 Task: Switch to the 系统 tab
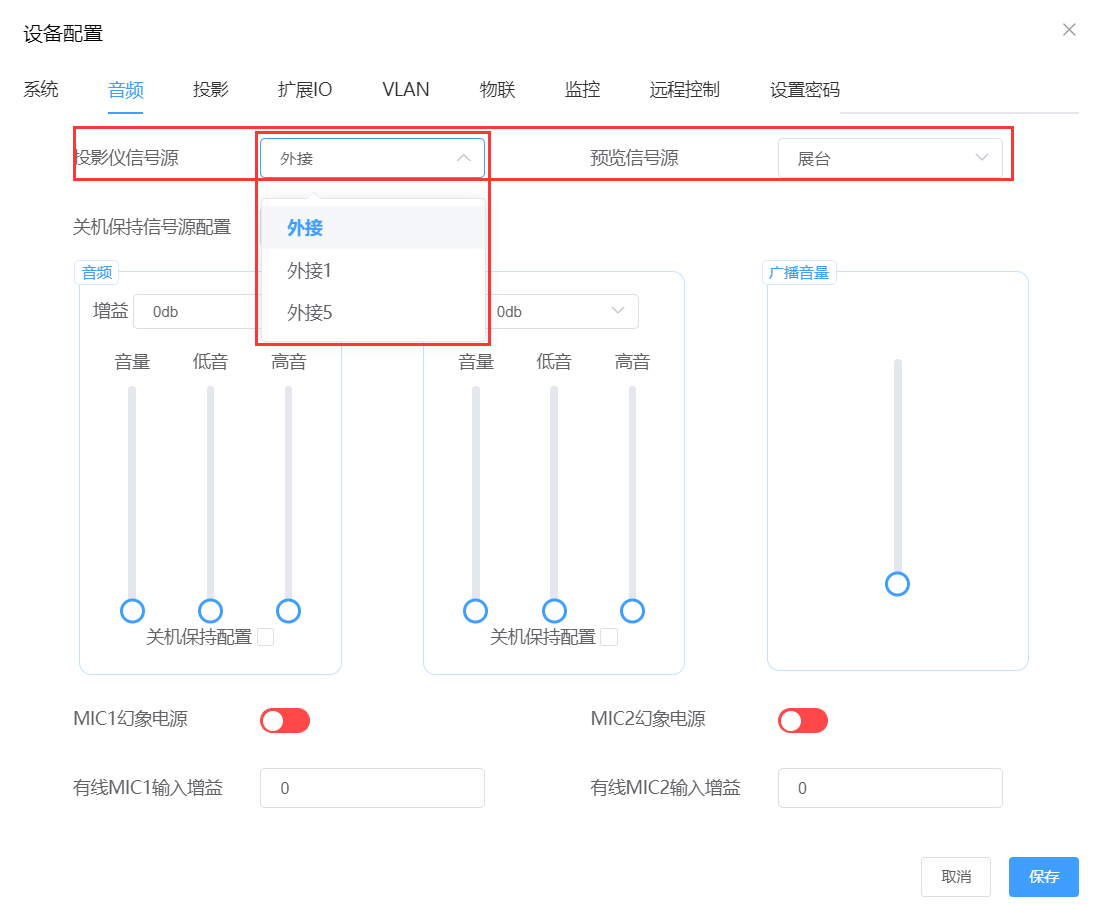tap(41, 90)
